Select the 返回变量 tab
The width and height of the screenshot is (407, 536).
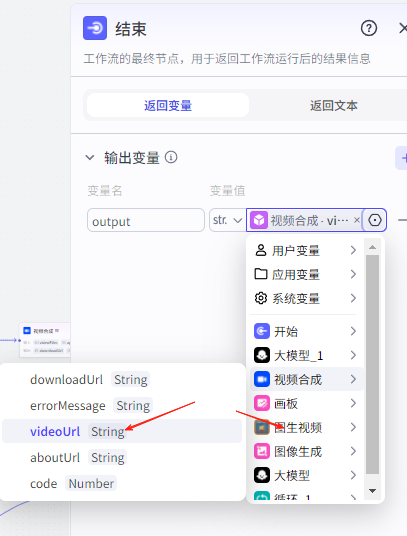coord(168,106)
